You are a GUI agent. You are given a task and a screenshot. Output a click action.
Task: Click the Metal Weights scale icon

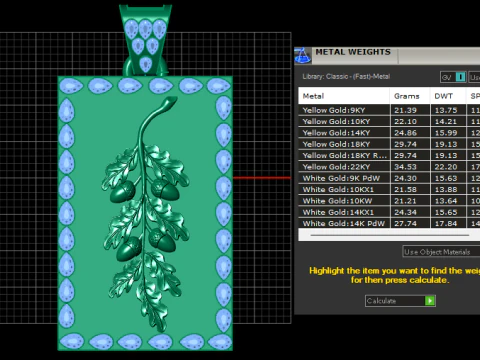pos(303,55)
